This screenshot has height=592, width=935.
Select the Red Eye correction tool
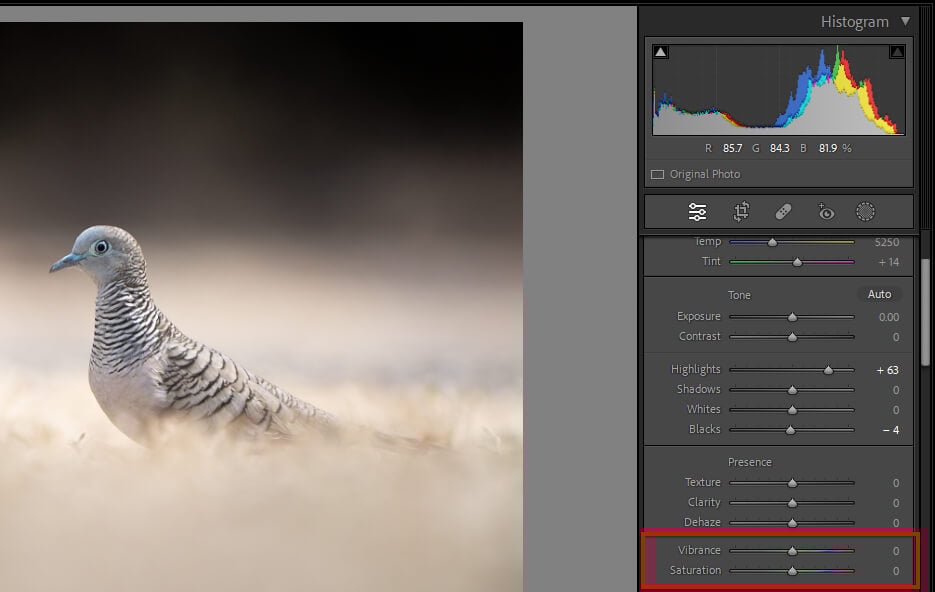825,212
